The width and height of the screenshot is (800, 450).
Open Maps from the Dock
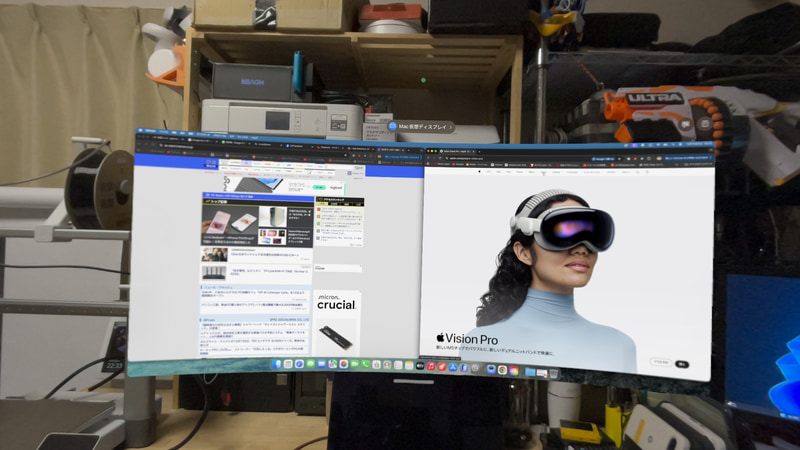pyautogui.click(x=333, y=364)
